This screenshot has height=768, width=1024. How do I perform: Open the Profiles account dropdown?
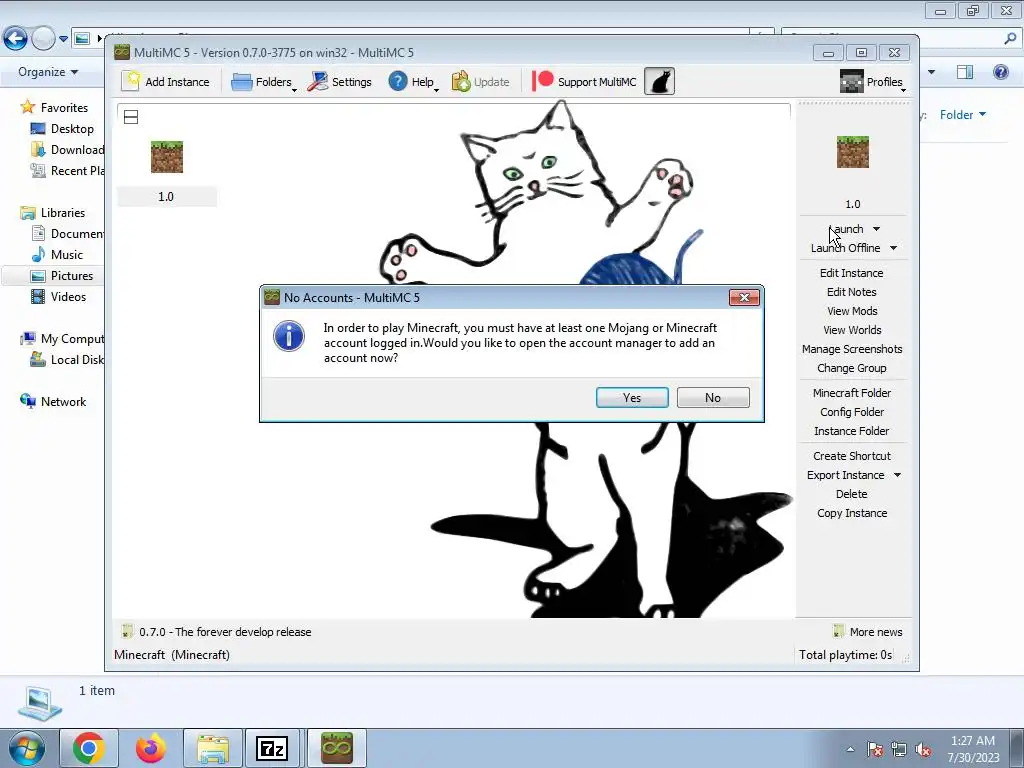[x=872, y=82]
